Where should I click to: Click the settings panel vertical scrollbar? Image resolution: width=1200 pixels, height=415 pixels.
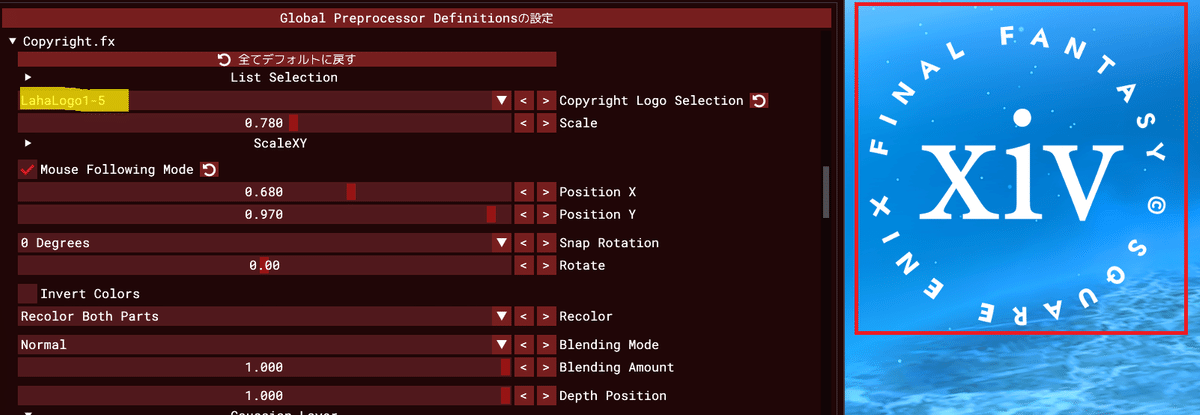tap(826, 192)
